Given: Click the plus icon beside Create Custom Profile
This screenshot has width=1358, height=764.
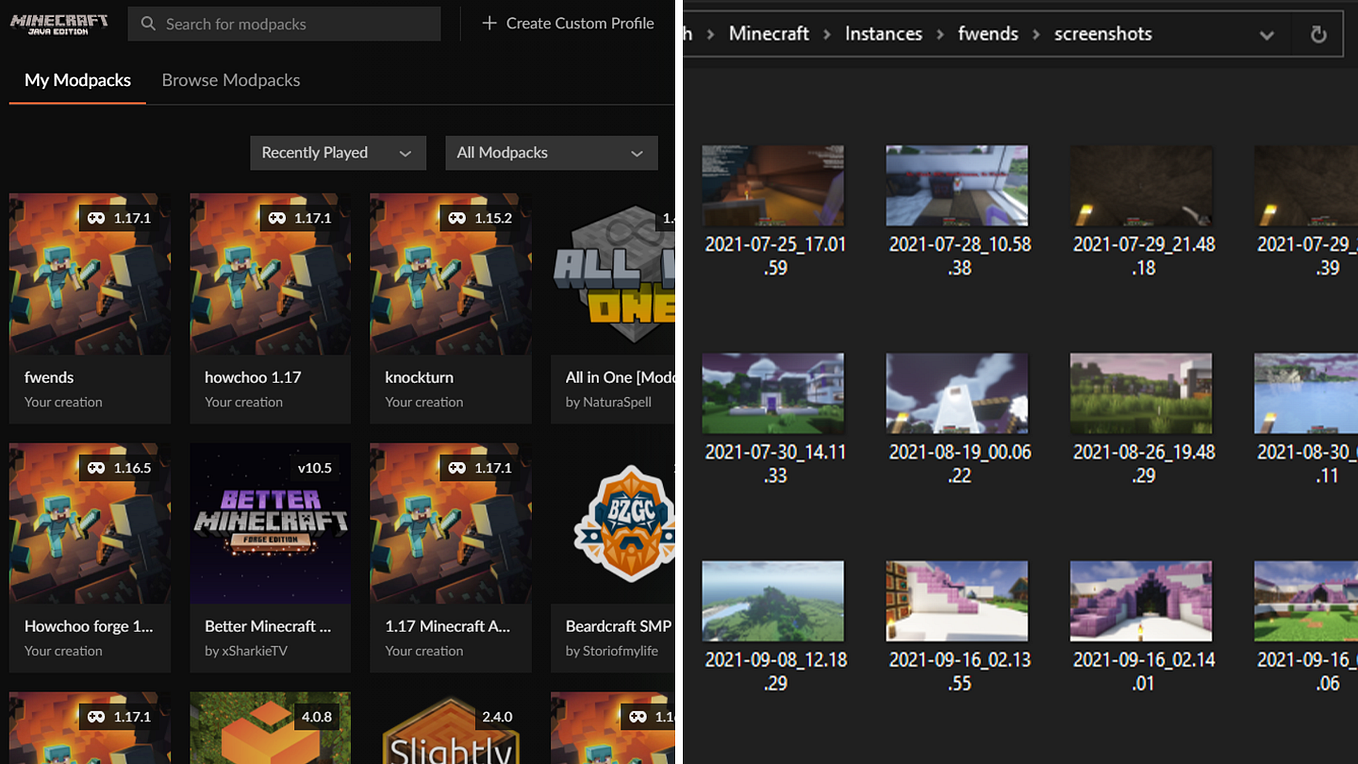Looking at the screenshot, I should [x=489, y=21].
